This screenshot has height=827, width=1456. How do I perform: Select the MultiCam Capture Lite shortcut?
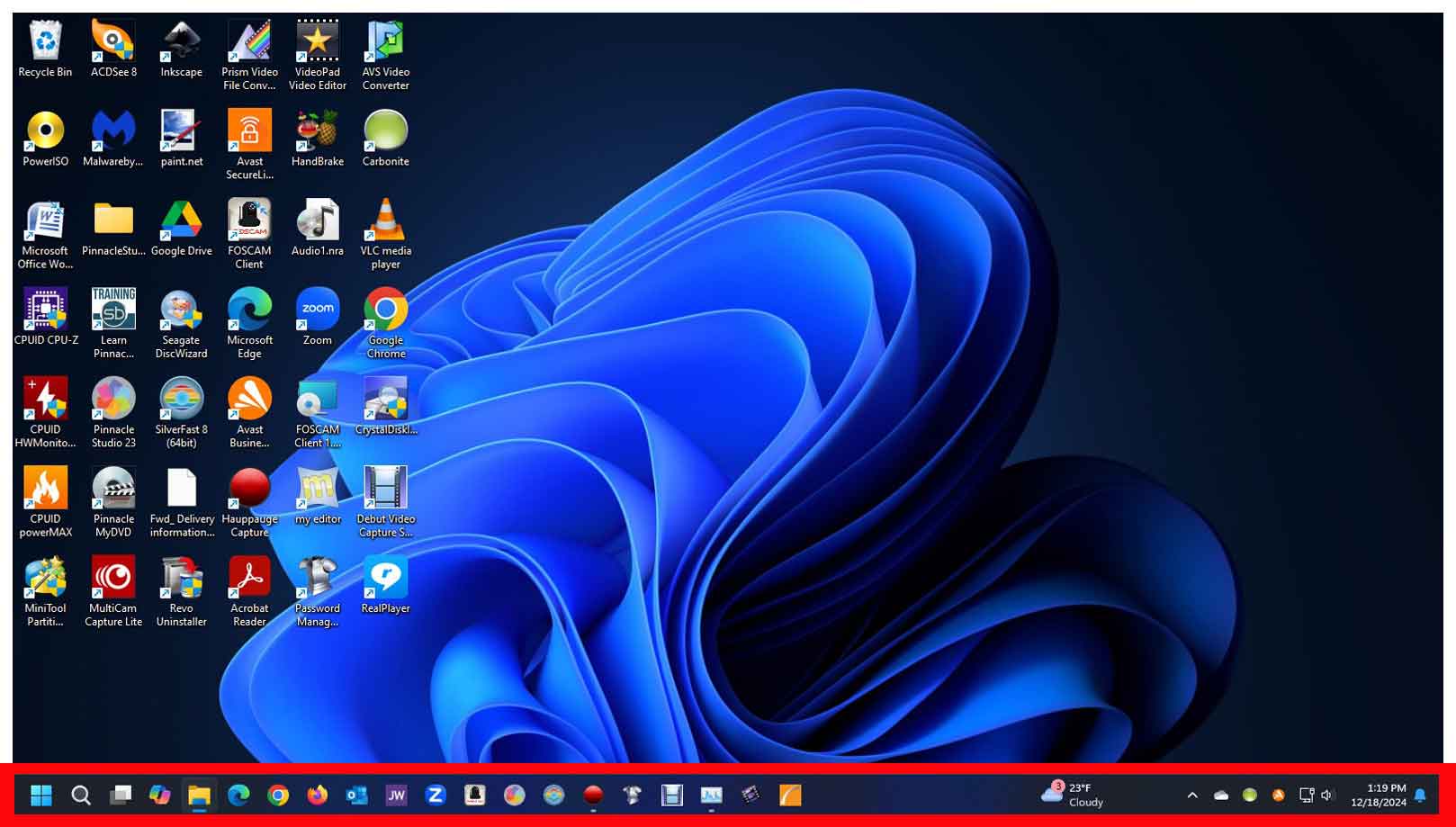point(113,590)
